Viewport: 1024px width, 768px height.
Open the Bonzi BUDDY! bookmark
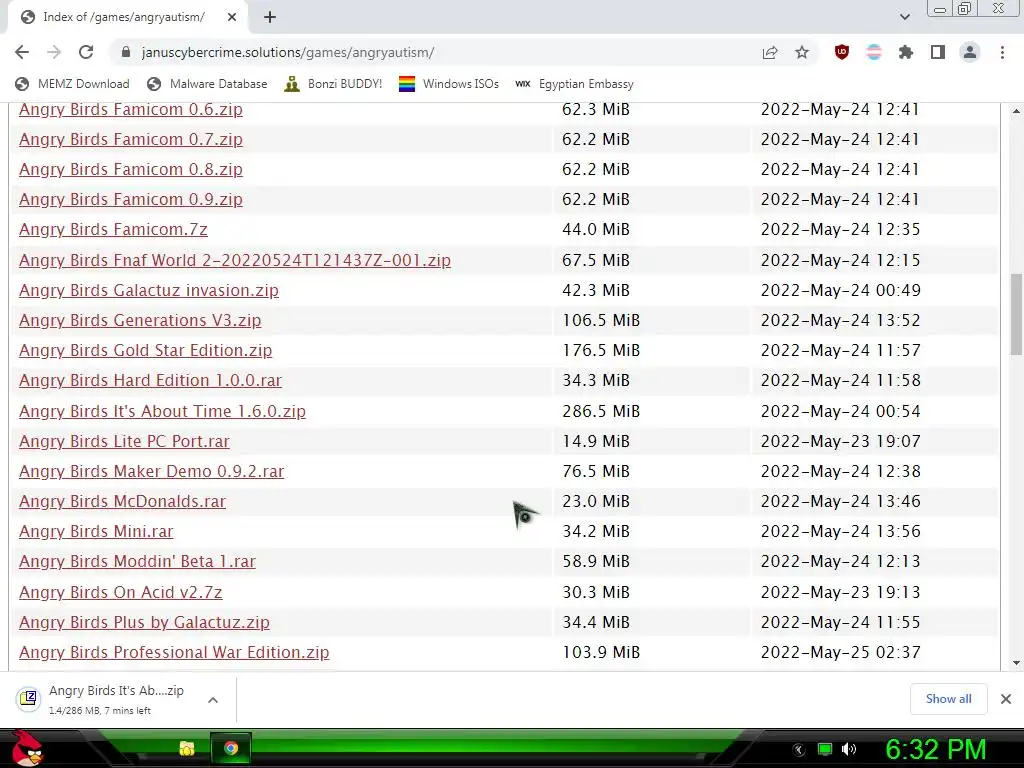[x=333, y=84]
